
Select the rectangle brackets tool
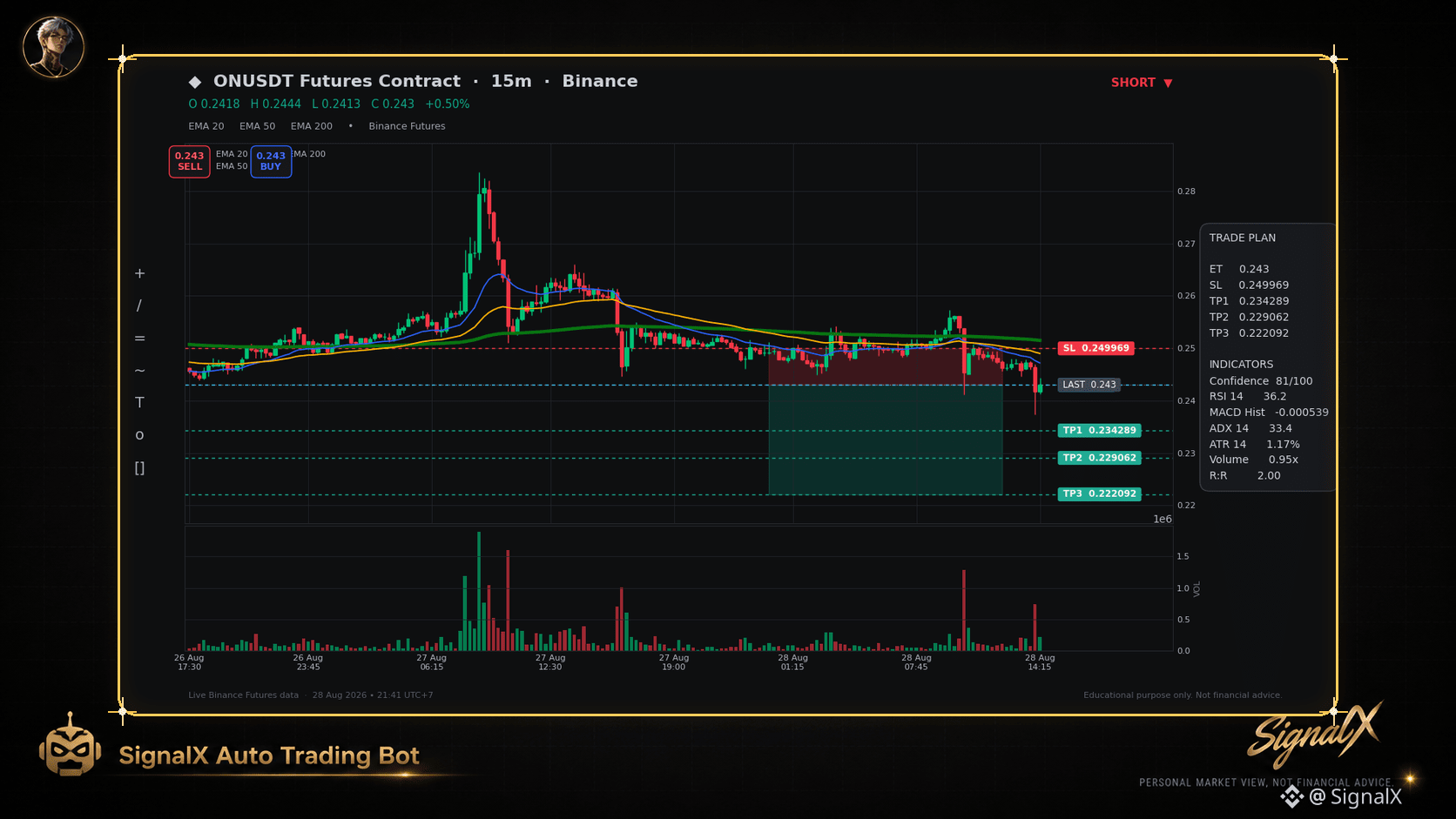click(x=139, y=468)
